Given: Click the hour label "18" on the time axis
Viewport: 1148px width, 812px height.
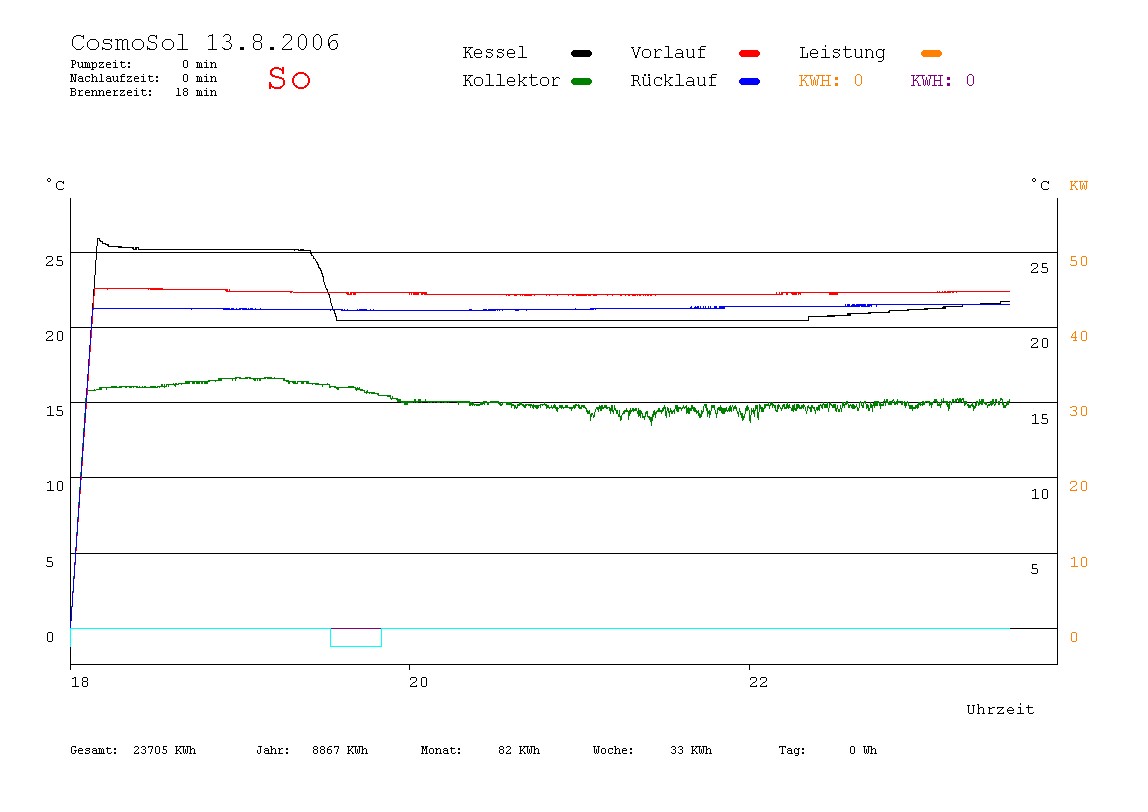Looking at the screenshot, I should (80, 682).
